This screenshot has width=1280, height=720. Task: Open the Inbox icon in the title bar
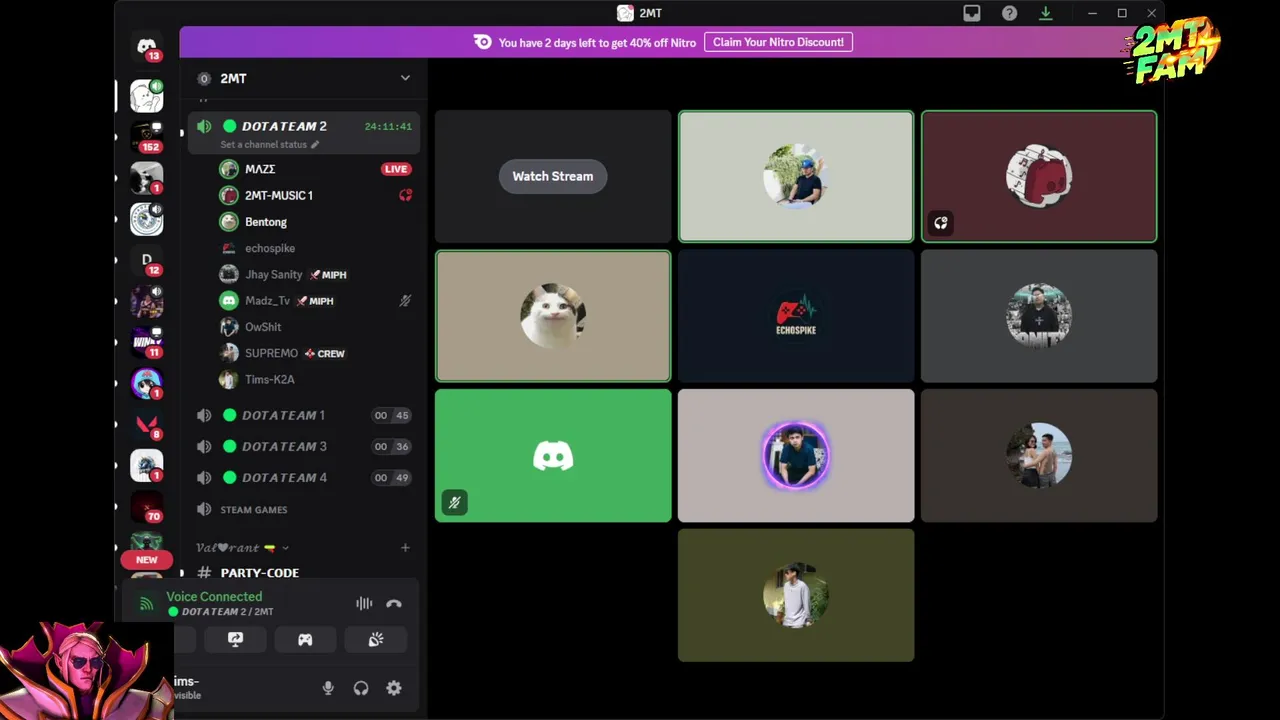click(x=972, y=13)
